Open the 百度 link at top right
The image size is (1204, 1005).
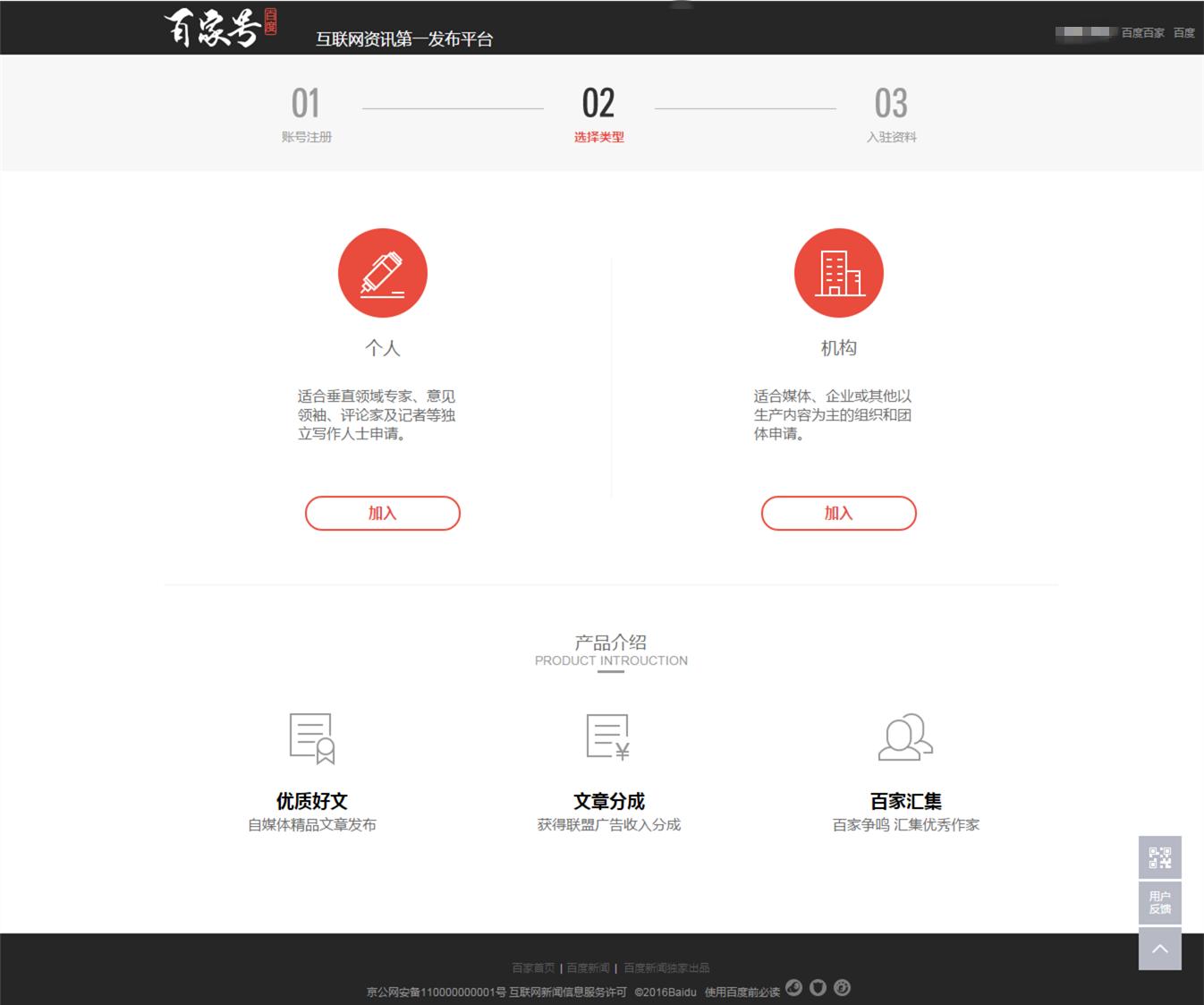pyautogui.click(x=1185, y=32)
